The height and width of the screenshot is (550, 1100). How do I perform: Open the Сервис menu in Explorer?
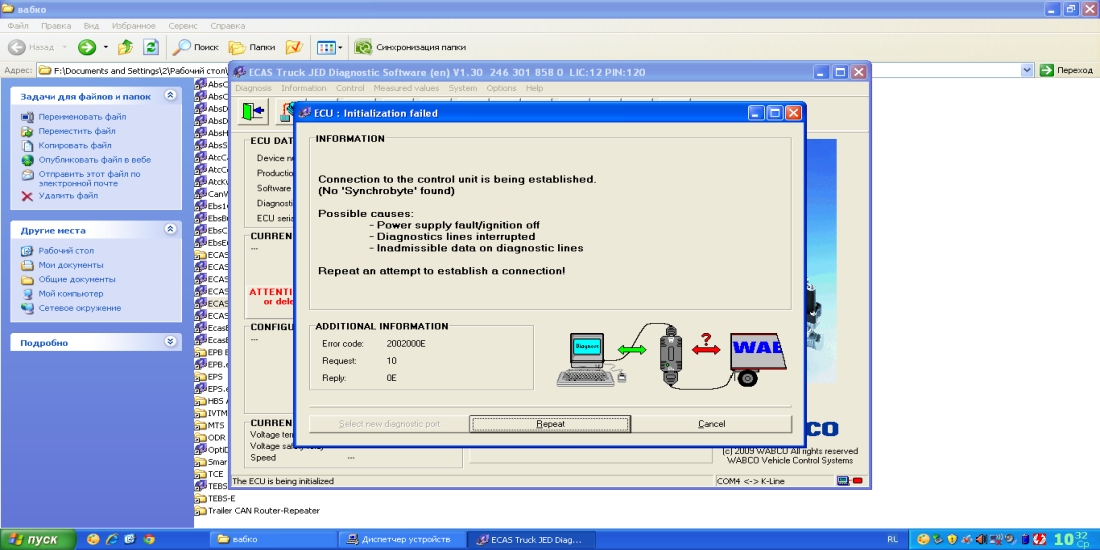click(x=182, y=25)
